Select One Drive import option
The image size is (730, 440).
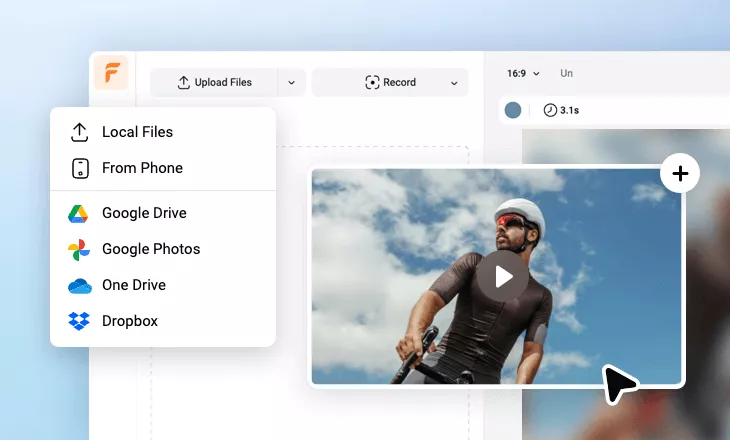point(163,285)
